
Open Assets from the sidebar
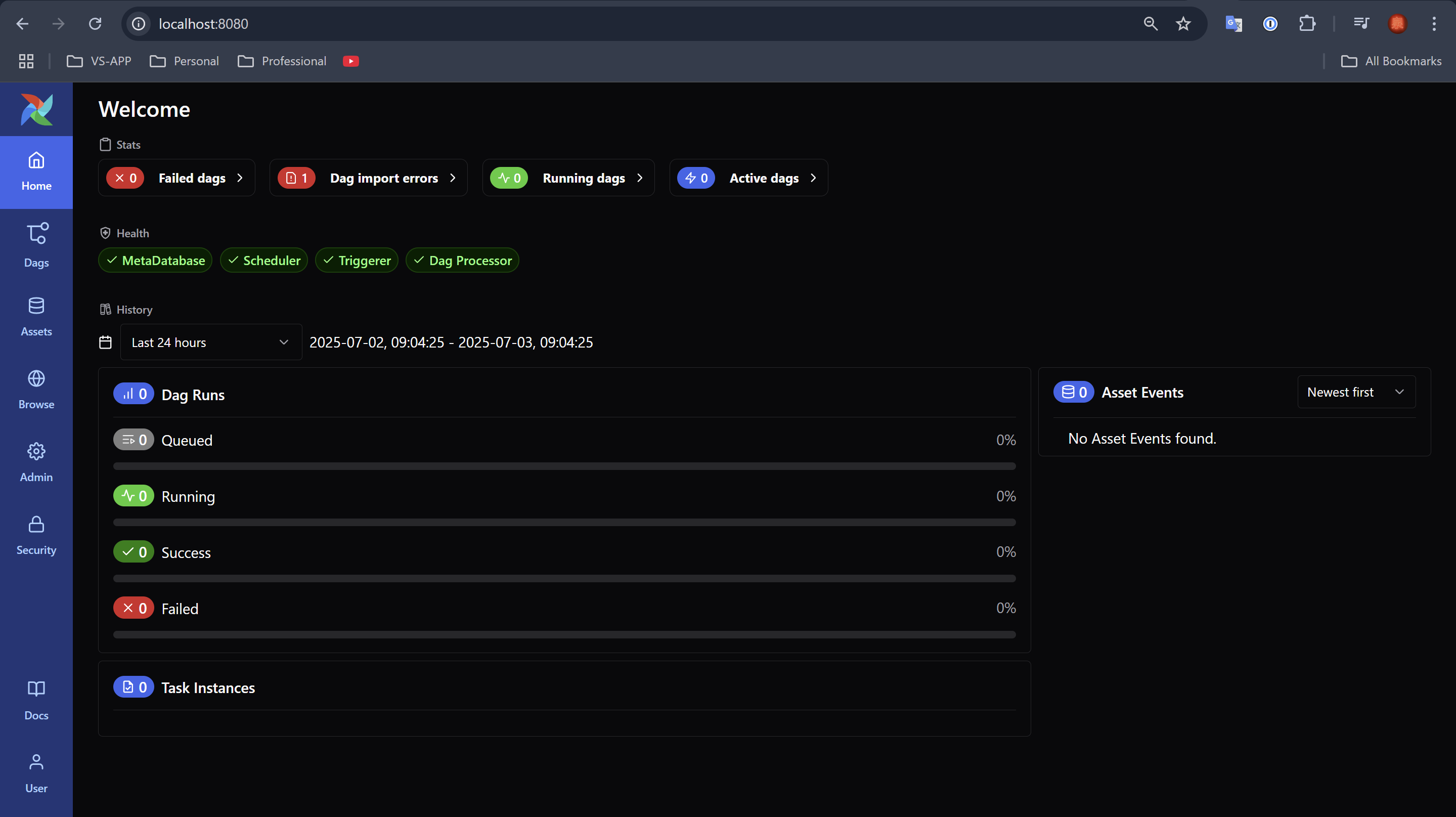coord(36,317)
